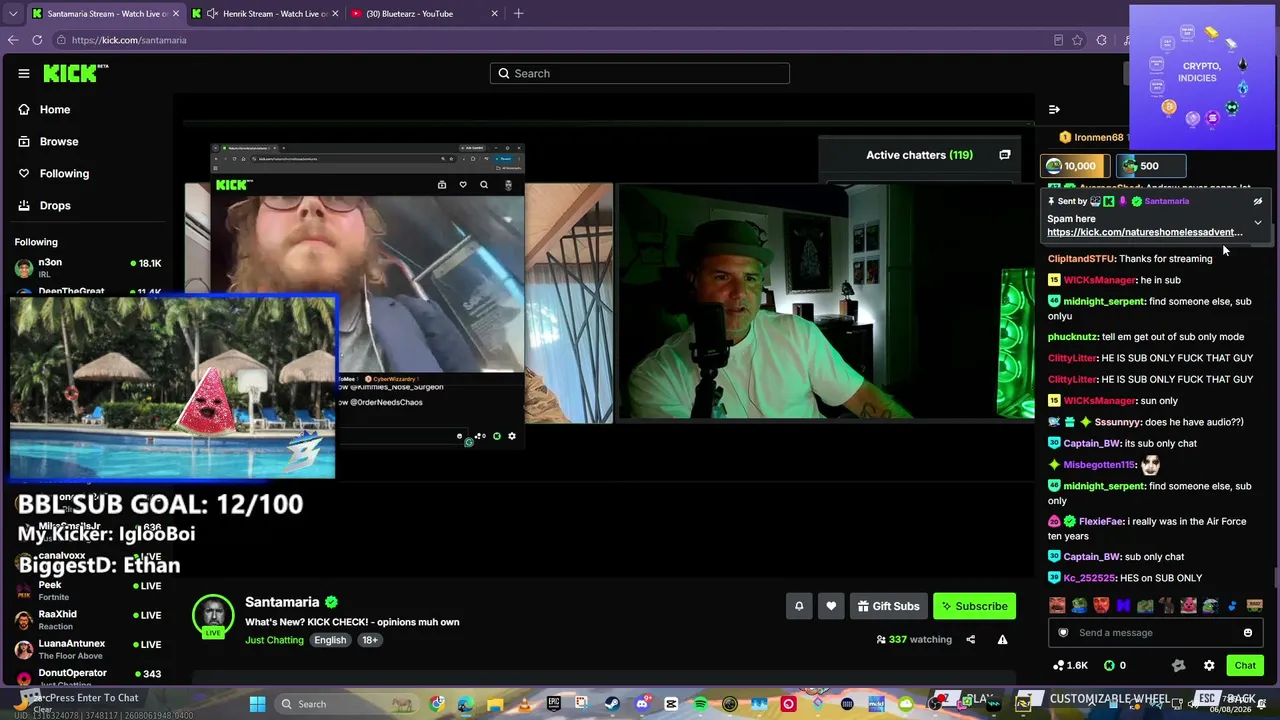Report the stream with warning icon
Screen dimensions: 1280x720
pos(1002,640)
